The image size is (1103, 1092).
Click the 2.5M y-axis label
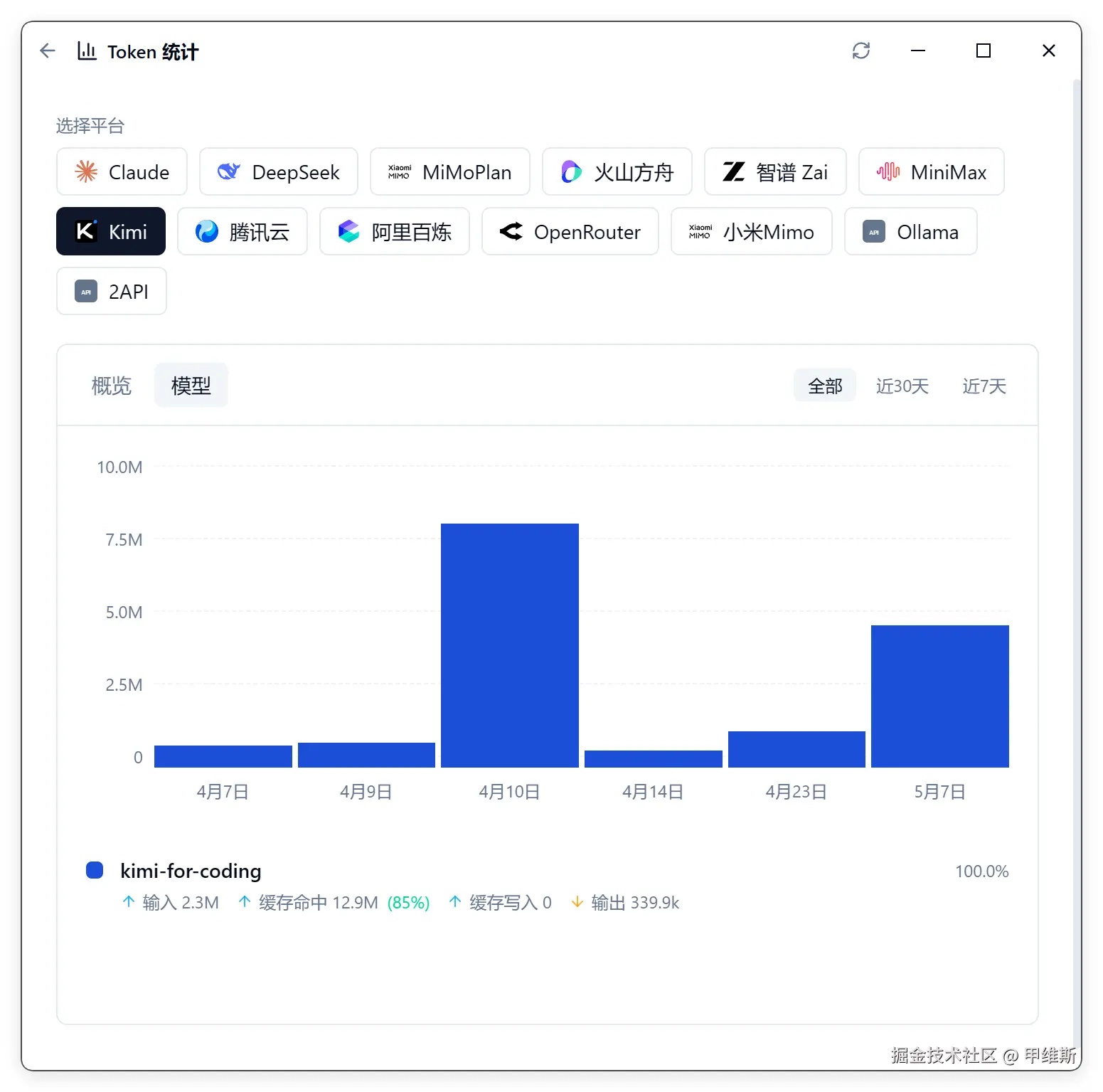[x=124, y=684]
